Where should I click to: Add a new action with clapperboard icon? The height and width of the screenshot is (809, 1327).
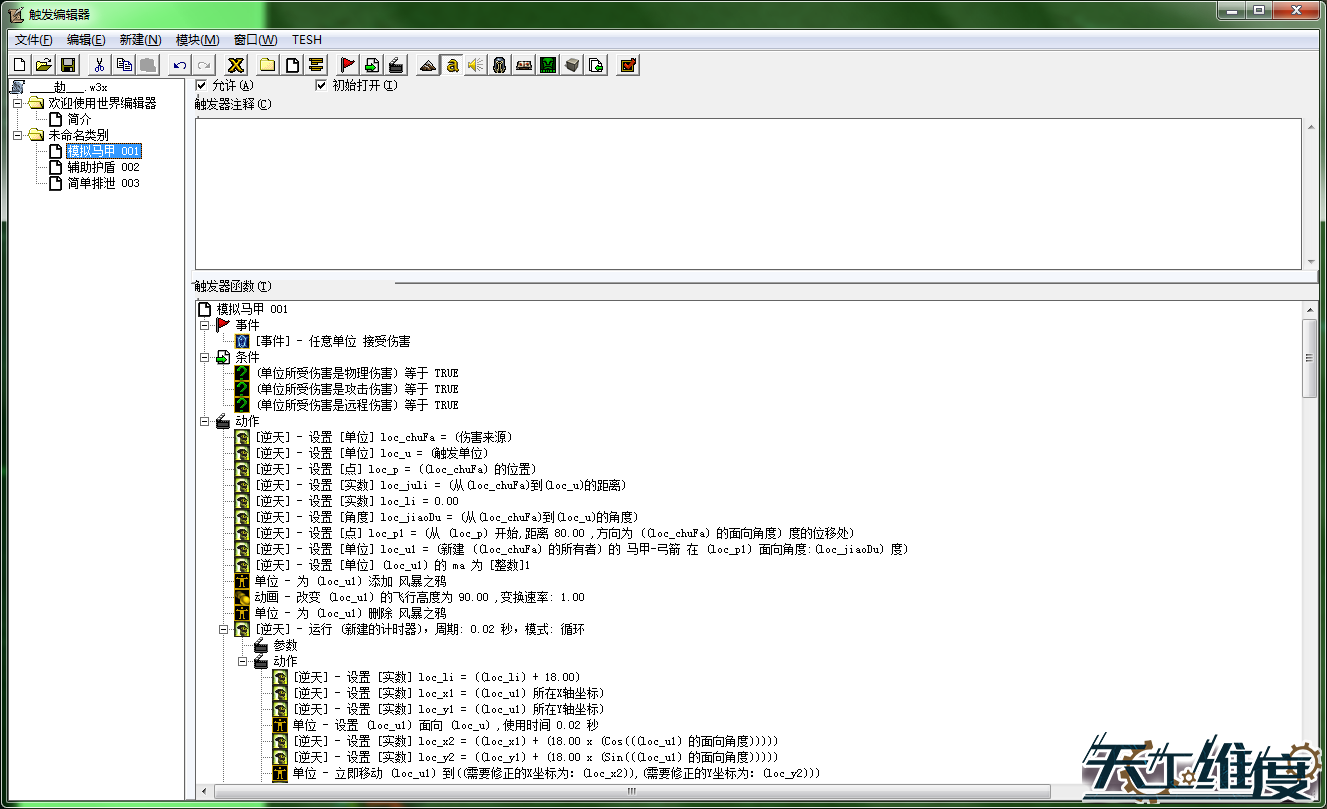point(396,65)
